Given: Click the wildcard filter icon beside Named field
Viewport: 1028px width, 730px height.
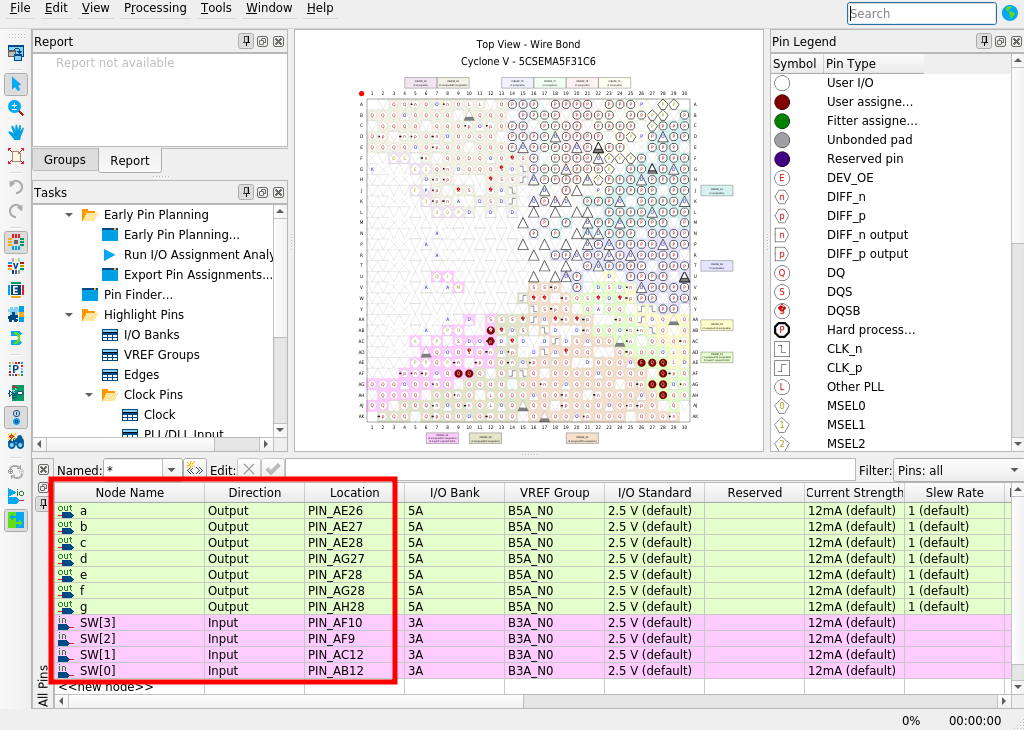Looking at the screenshot, I should (195, 470).
